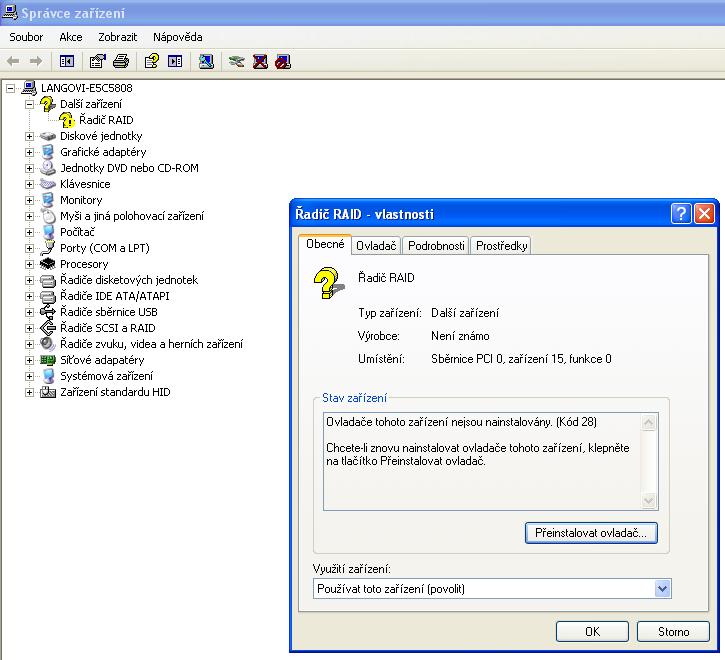The width and height of the screenshot is (725, 660).
Task: Expand Jednotky DVD nebo CD-ROM node
Action: (29, 168)
